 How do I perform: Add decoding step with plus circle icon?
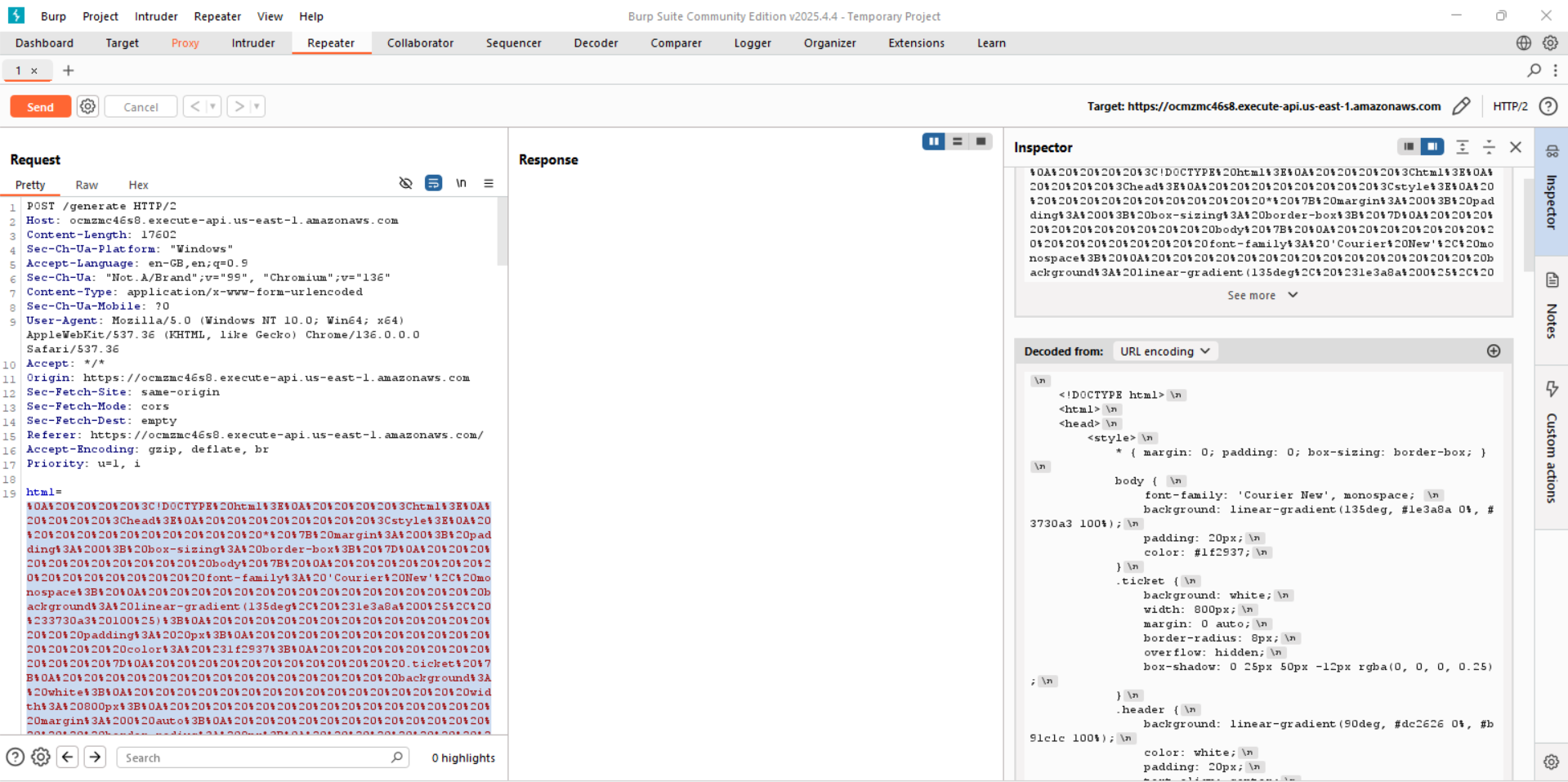pos(1494,351)
